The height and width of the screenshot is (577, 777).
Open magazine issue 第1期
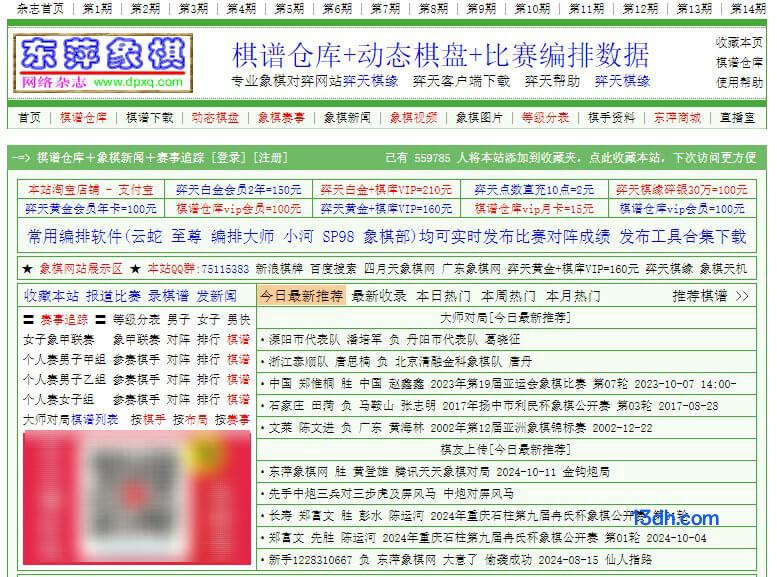pos(97,8)
